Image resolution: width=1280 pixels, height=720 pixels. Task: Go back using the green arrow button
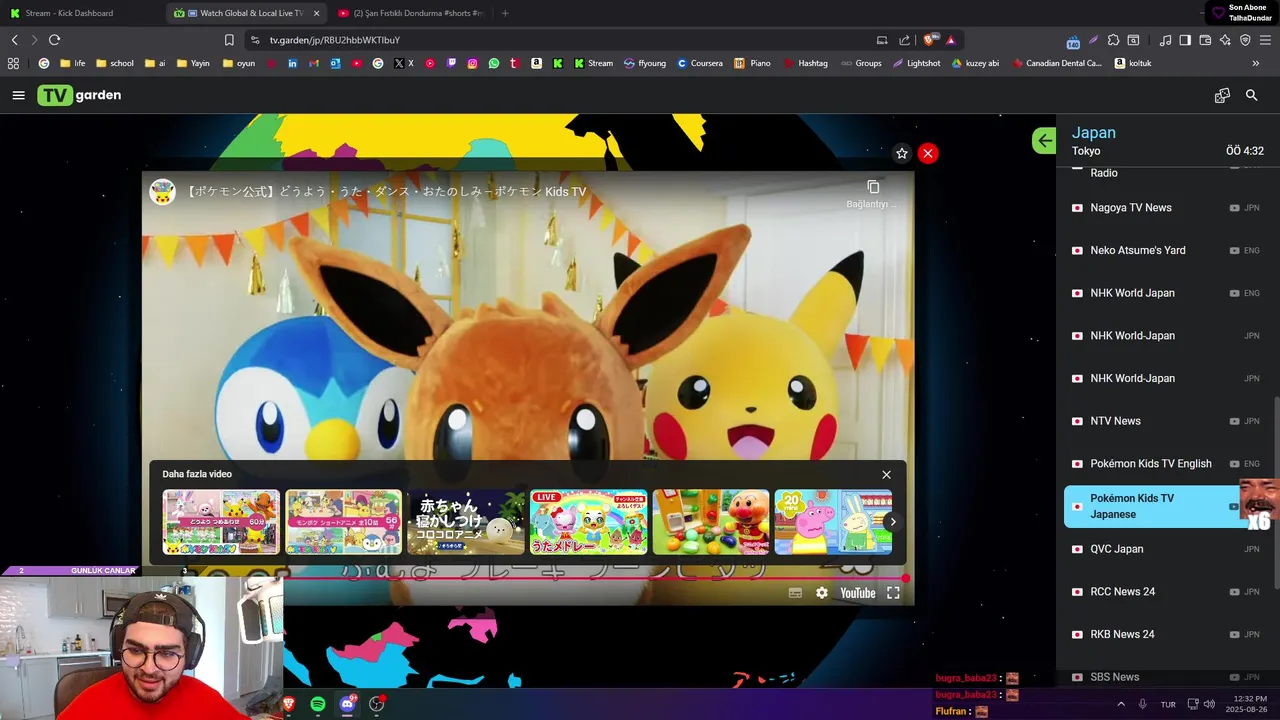click(1044, 141)
